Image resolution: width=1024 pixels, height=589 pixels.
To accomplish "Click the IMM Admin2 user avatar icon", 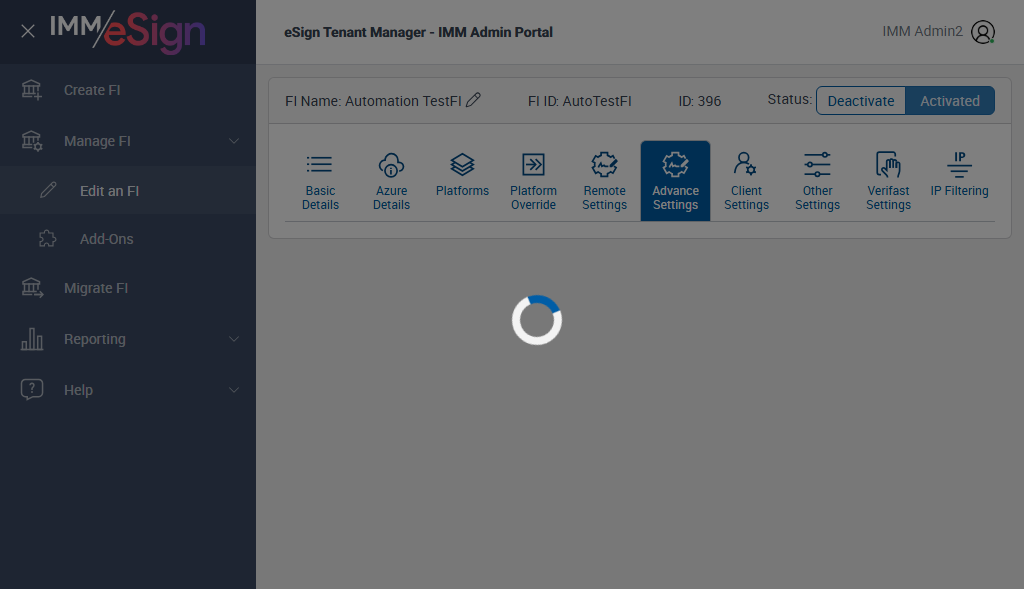I will tap(983, 31).
